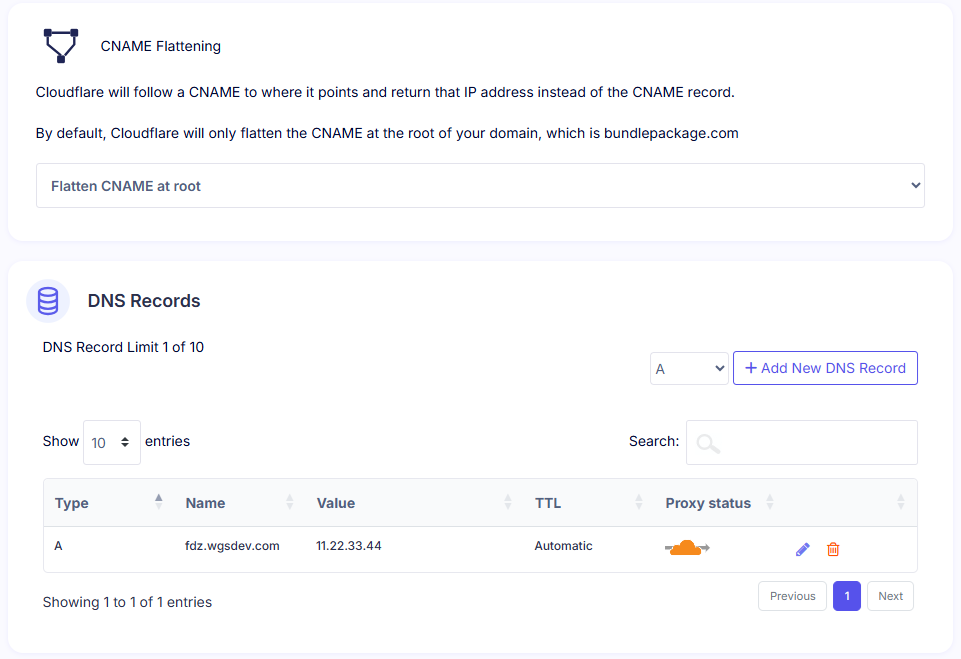Click the Automatic TTL cell
Viewport: 961px width, 659px height.
point(563,546)
